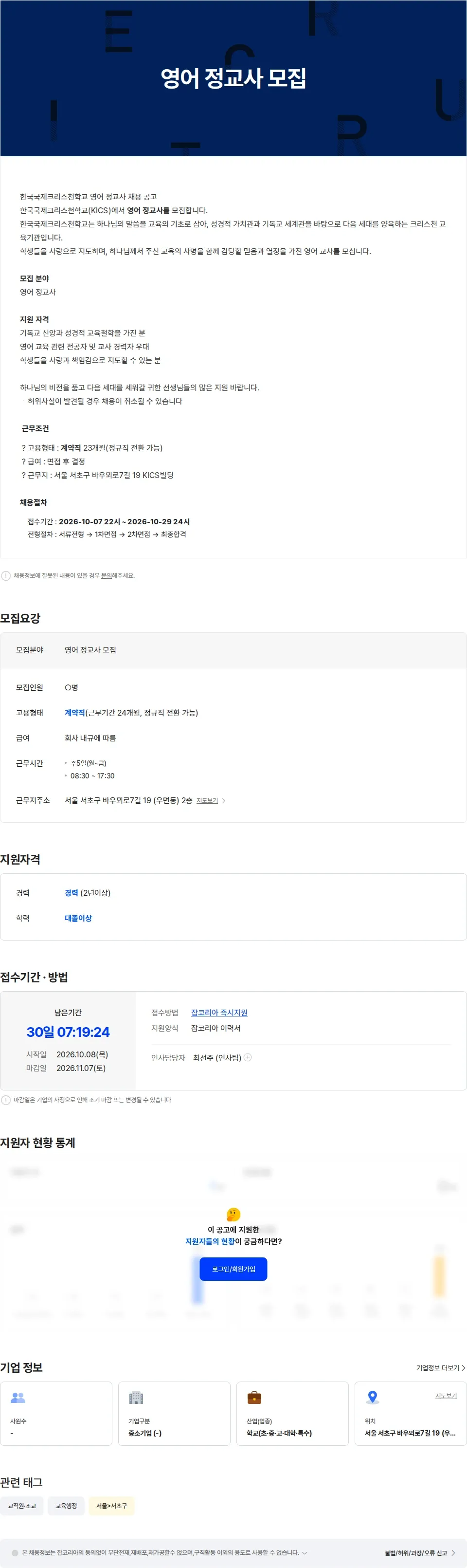The height and width of the screenshot is (1568, 467).
Task: Select 교육행정 tag
Action: click(66, 1505)
